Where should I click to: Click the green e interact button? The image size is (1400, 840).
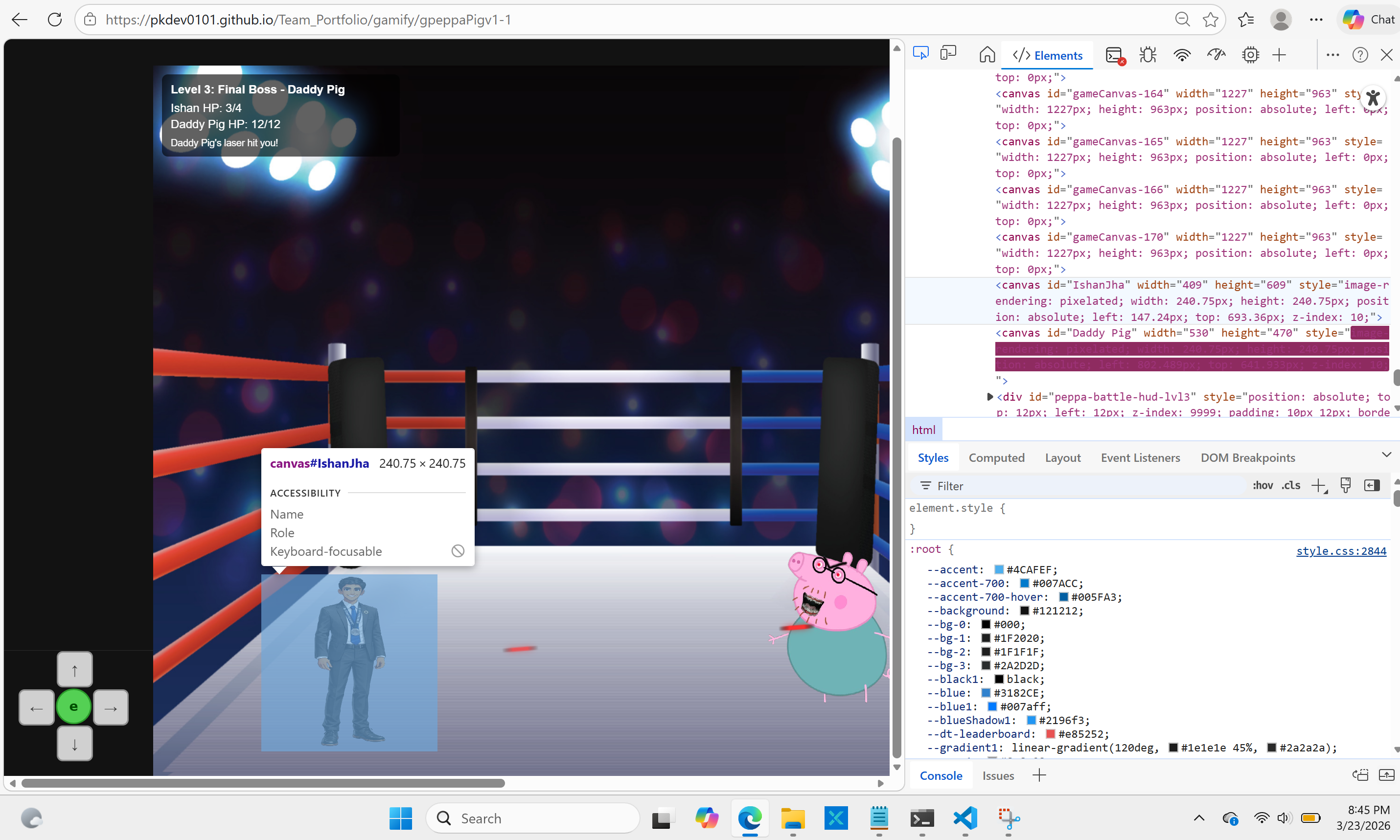pyautogui.click(x=73, y=706)
